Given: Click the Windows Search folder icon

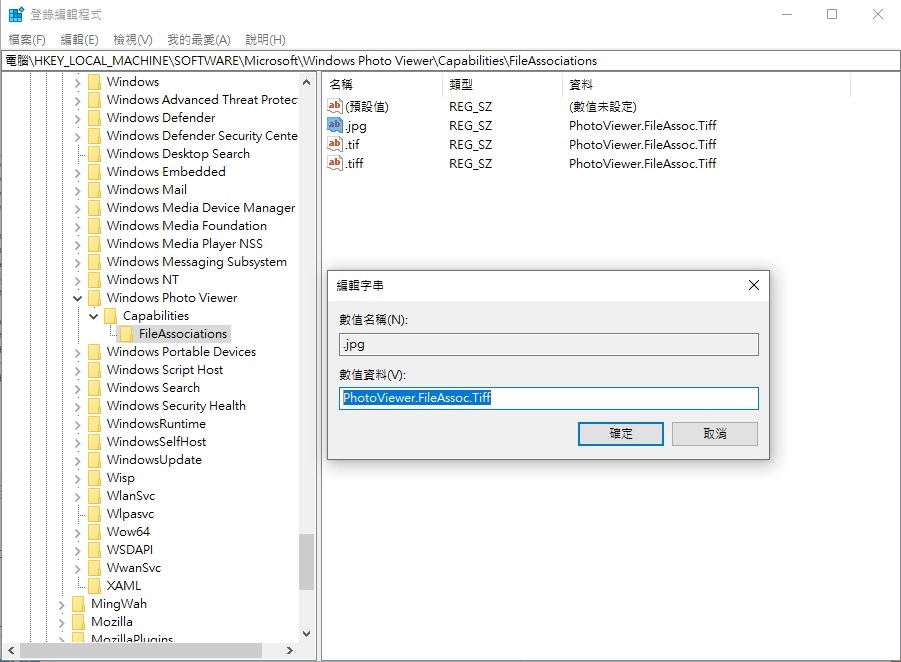Looking at the screenshot, I should (95, 388).
